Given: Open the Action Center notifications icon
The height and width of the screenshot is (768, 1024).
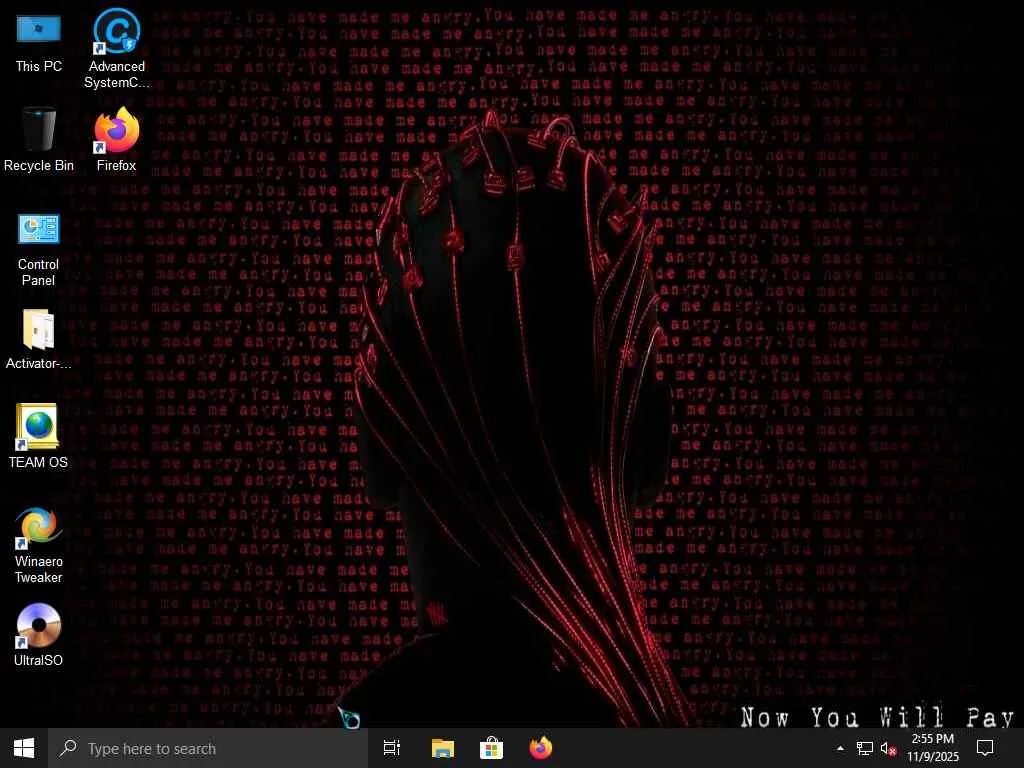Looking at the screenshot, I should coord(985,748).
